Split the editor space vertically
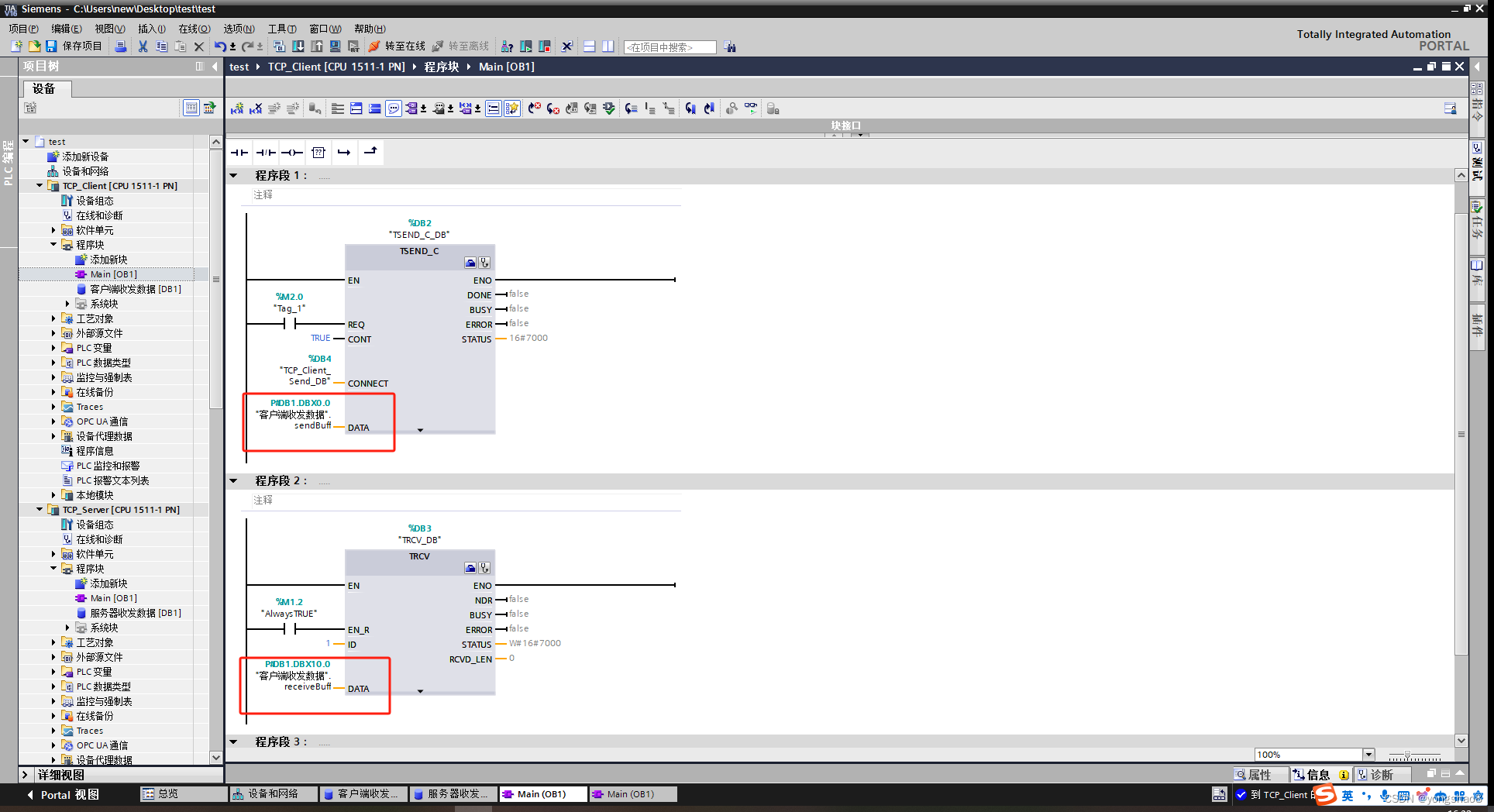 (608, 46)
